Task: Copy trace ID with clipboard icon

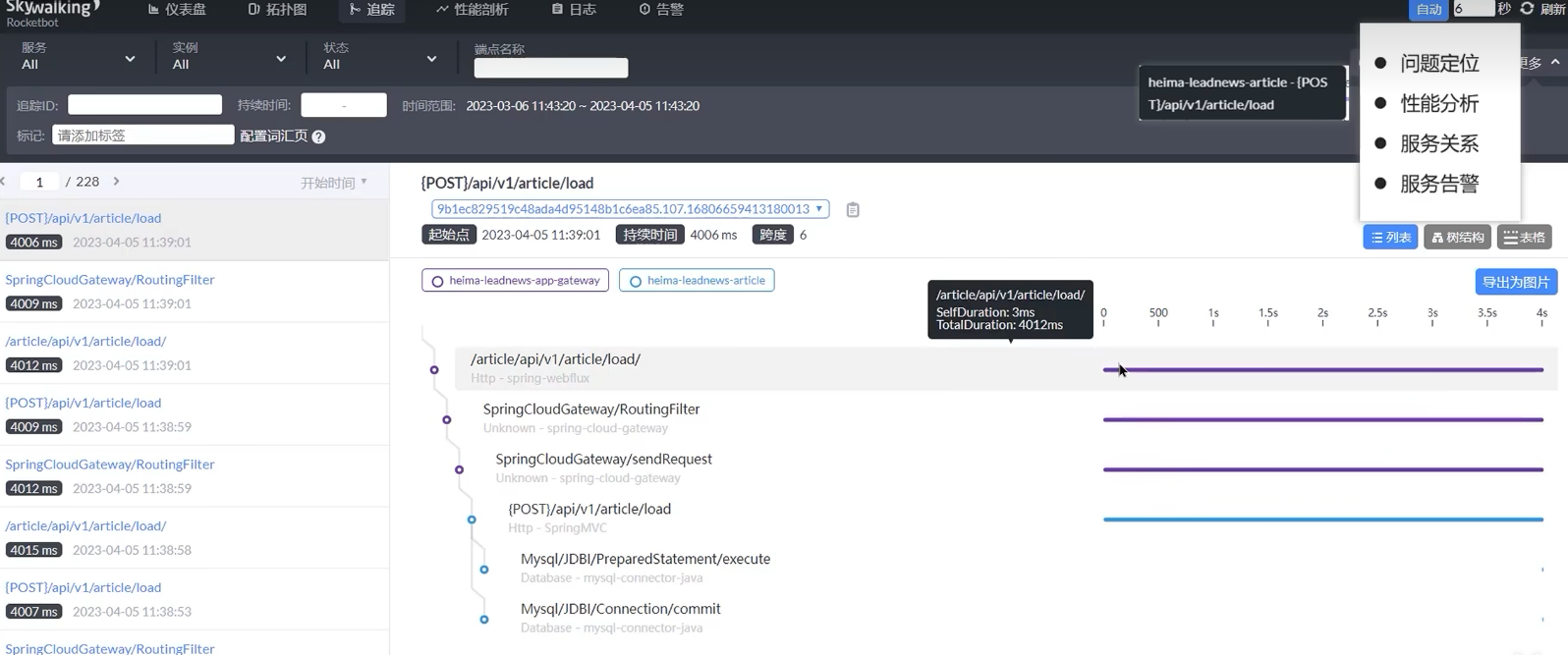Action: [853, 209]
